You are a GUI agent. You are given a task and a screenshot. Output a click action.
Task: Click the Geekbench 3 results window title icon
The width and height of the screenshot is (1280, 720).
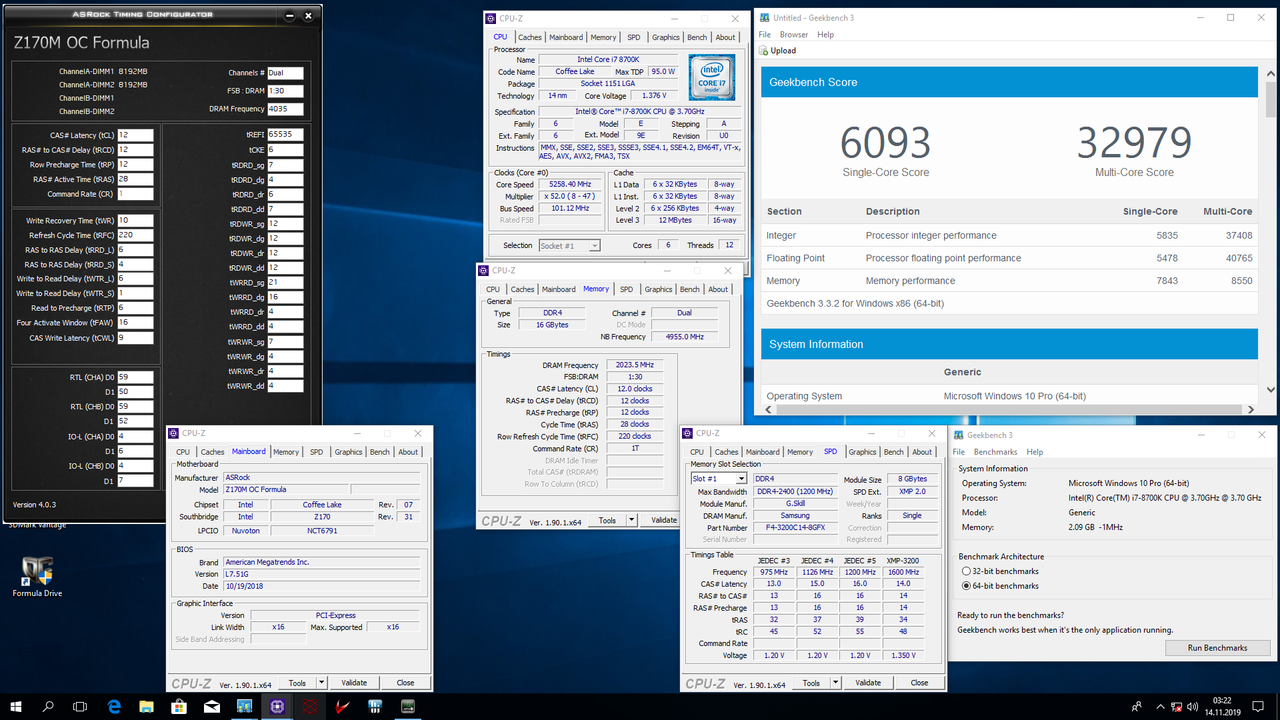765,17
